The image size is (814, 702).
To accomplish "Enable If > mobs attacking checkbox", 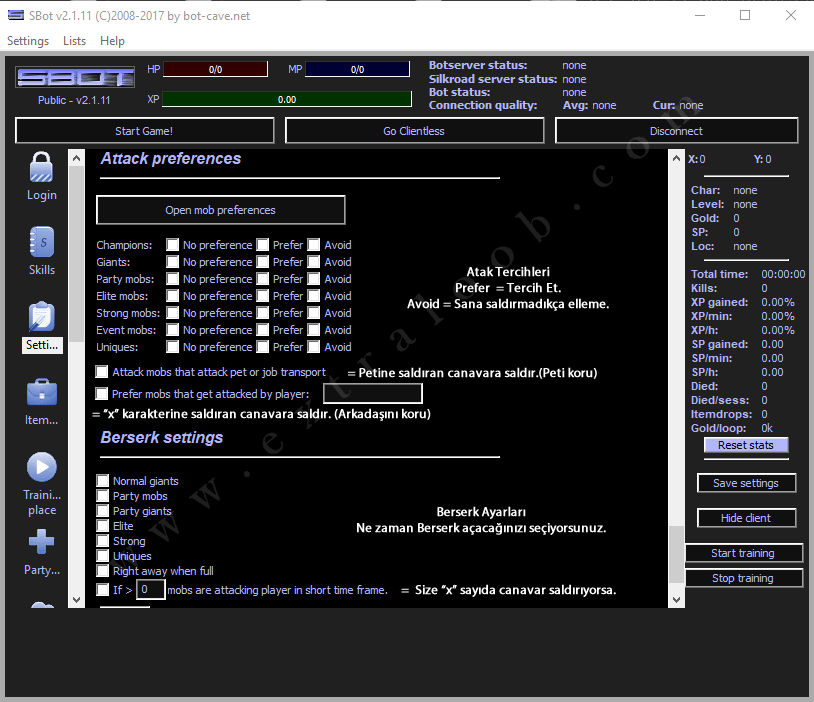I will pos(103,590).
